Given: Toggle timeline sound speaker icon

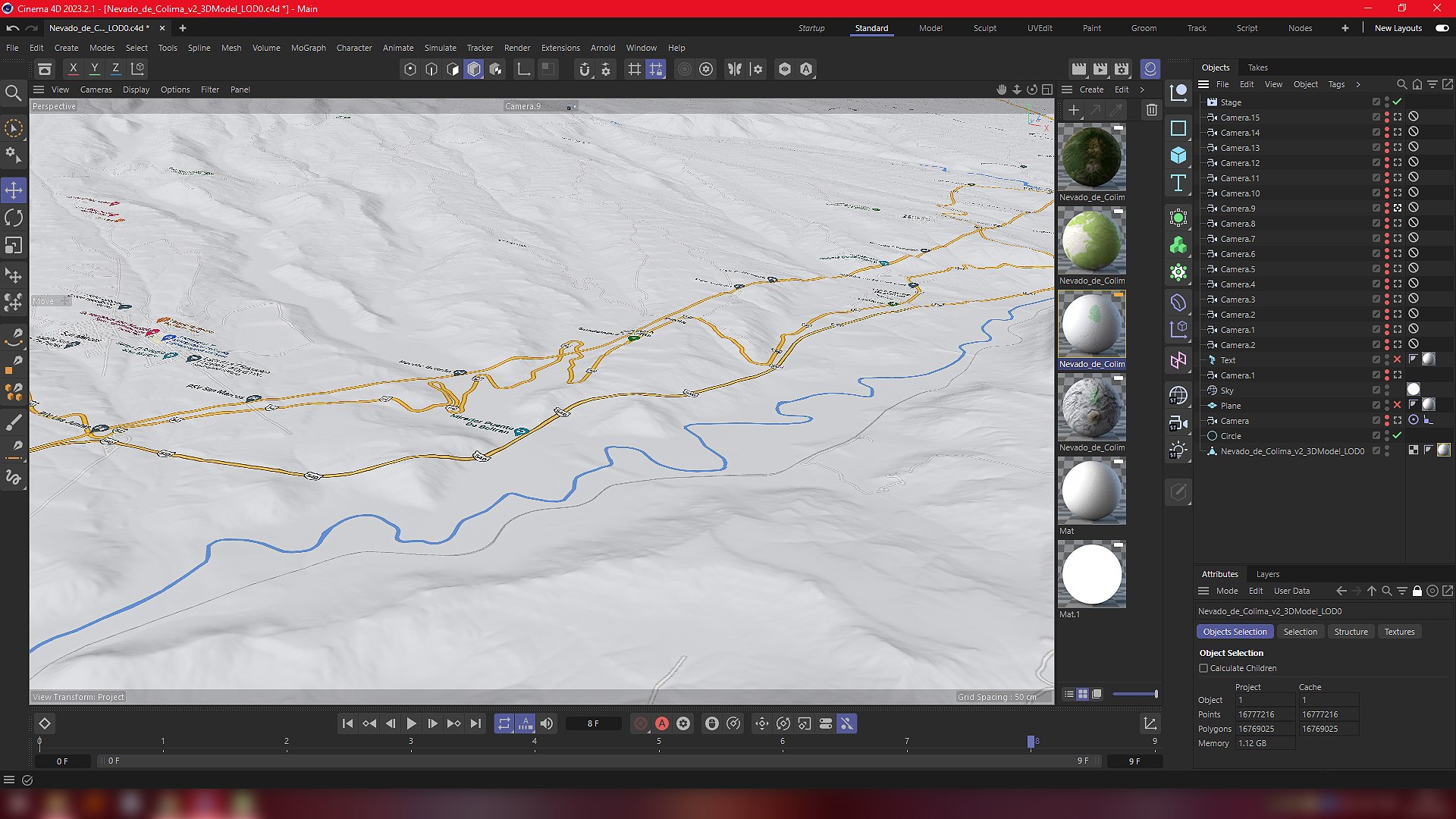Looking at the screenshot, I should [547, 723].
